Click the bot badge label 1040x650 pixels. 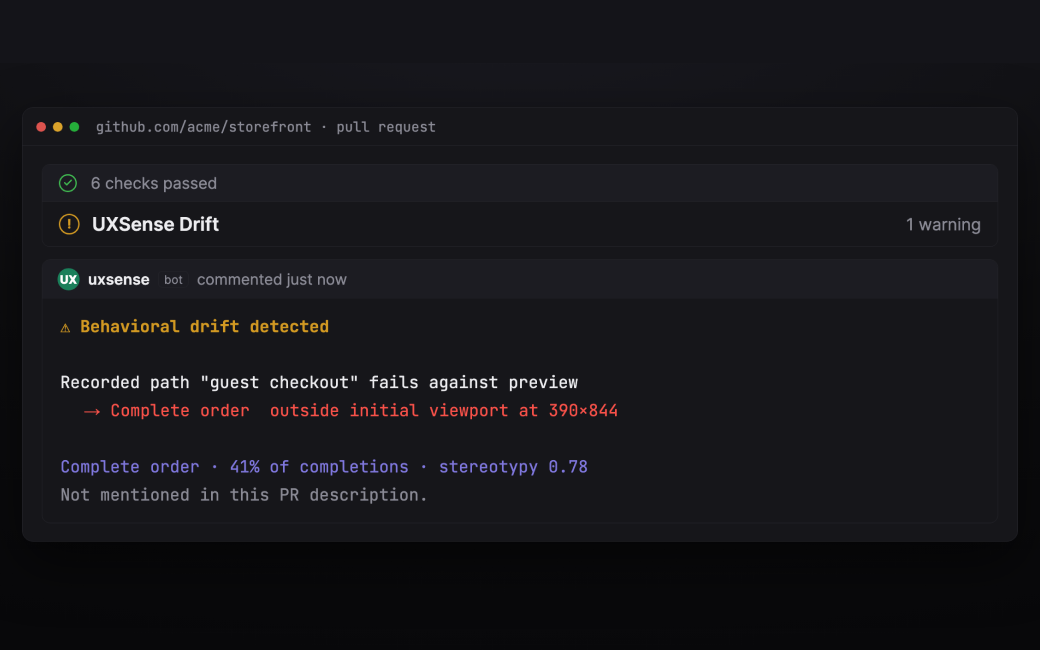[x=173, y=280]
